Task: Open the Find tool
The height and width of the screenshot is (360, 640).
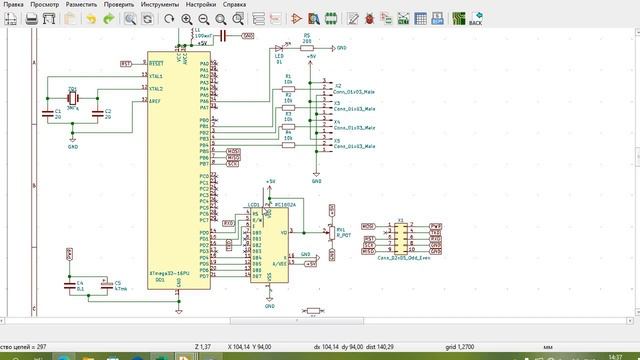Action: (x=130, y=19)
